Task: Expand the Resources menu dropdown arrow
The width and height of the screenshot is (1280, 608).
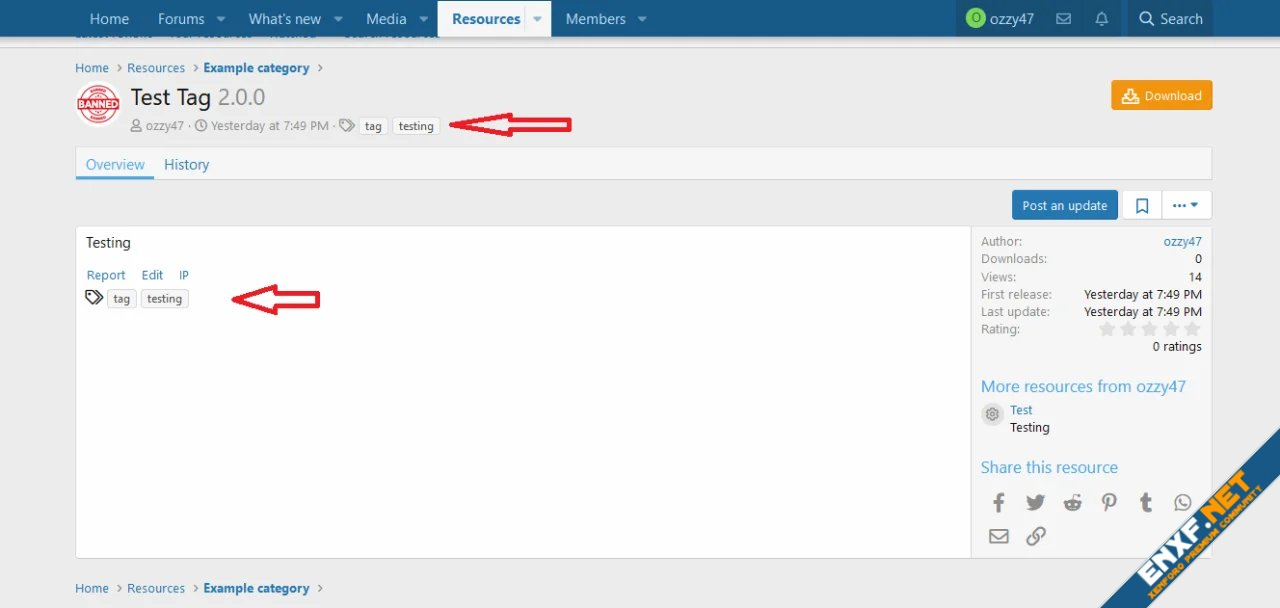Action: (537, 19)
